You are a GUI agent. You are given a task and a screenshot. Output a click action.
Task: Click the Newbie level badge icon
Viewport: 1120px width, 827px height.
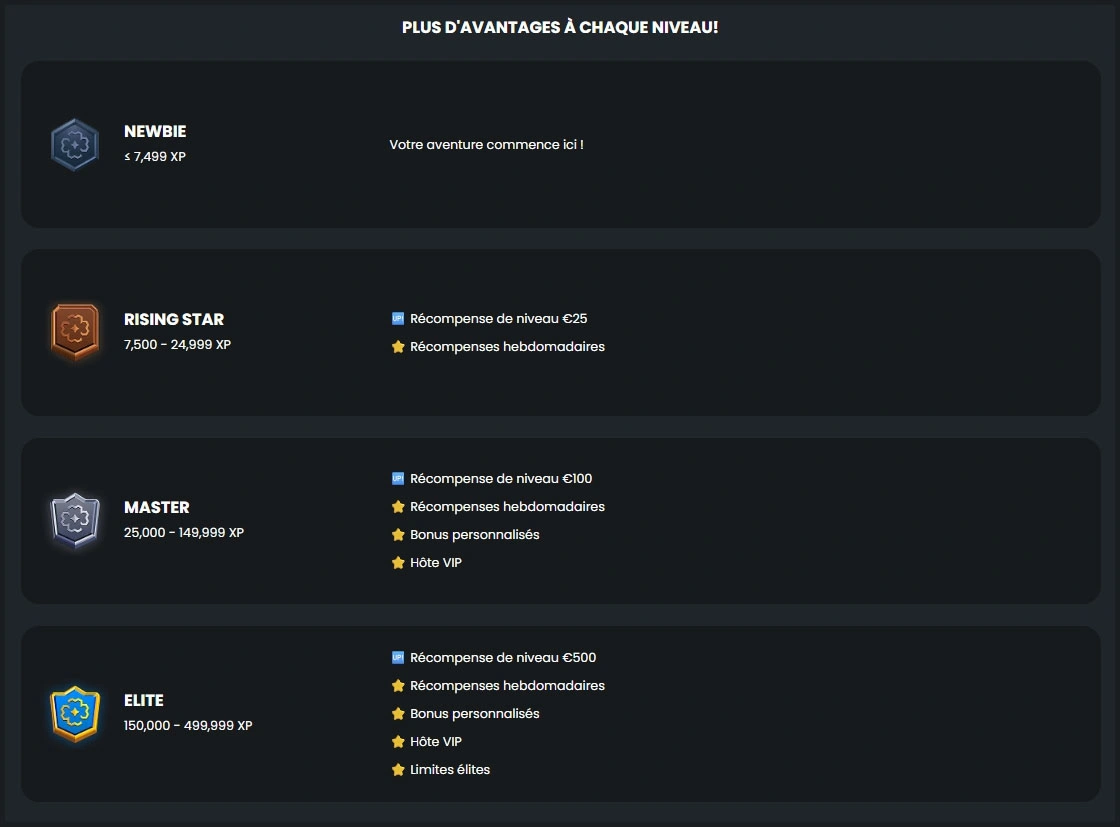pyautogui.click(x=75, y=144)
